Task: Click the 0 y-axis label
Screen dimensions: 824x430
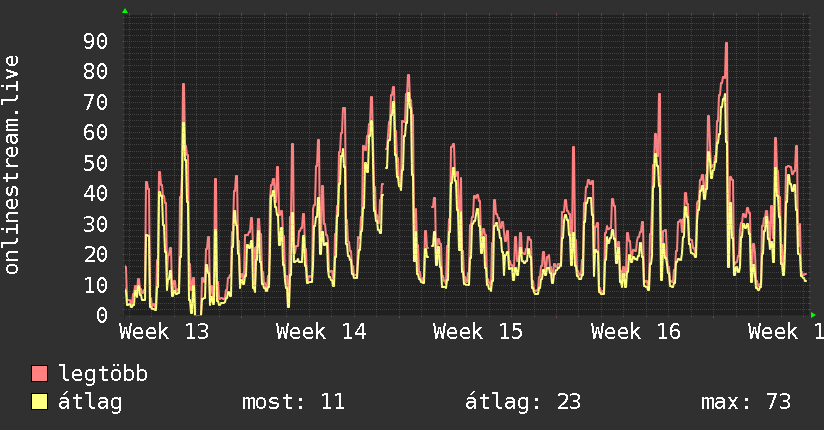Action: point(102,315)
